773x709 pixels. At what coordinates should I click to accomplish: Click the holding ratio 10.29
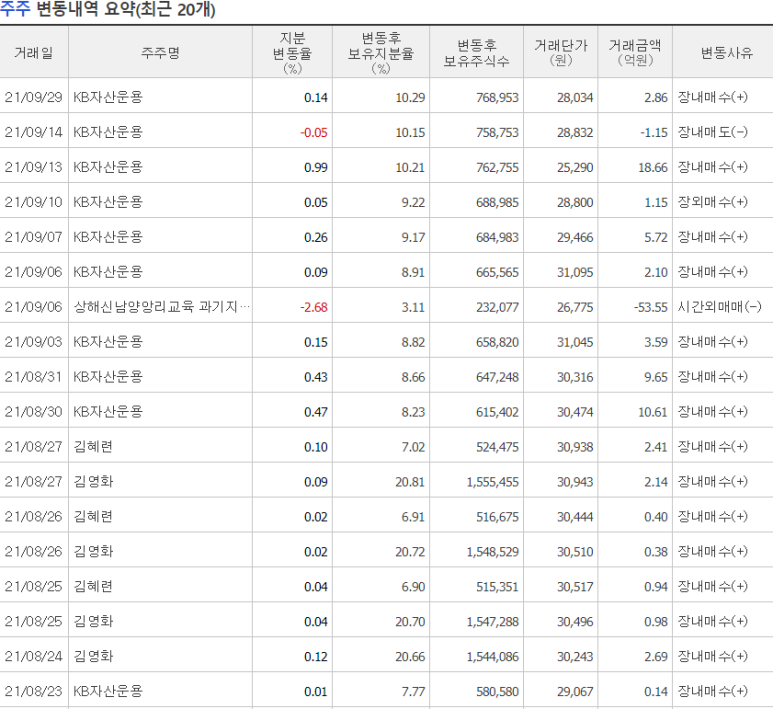[x=410, y=98]
